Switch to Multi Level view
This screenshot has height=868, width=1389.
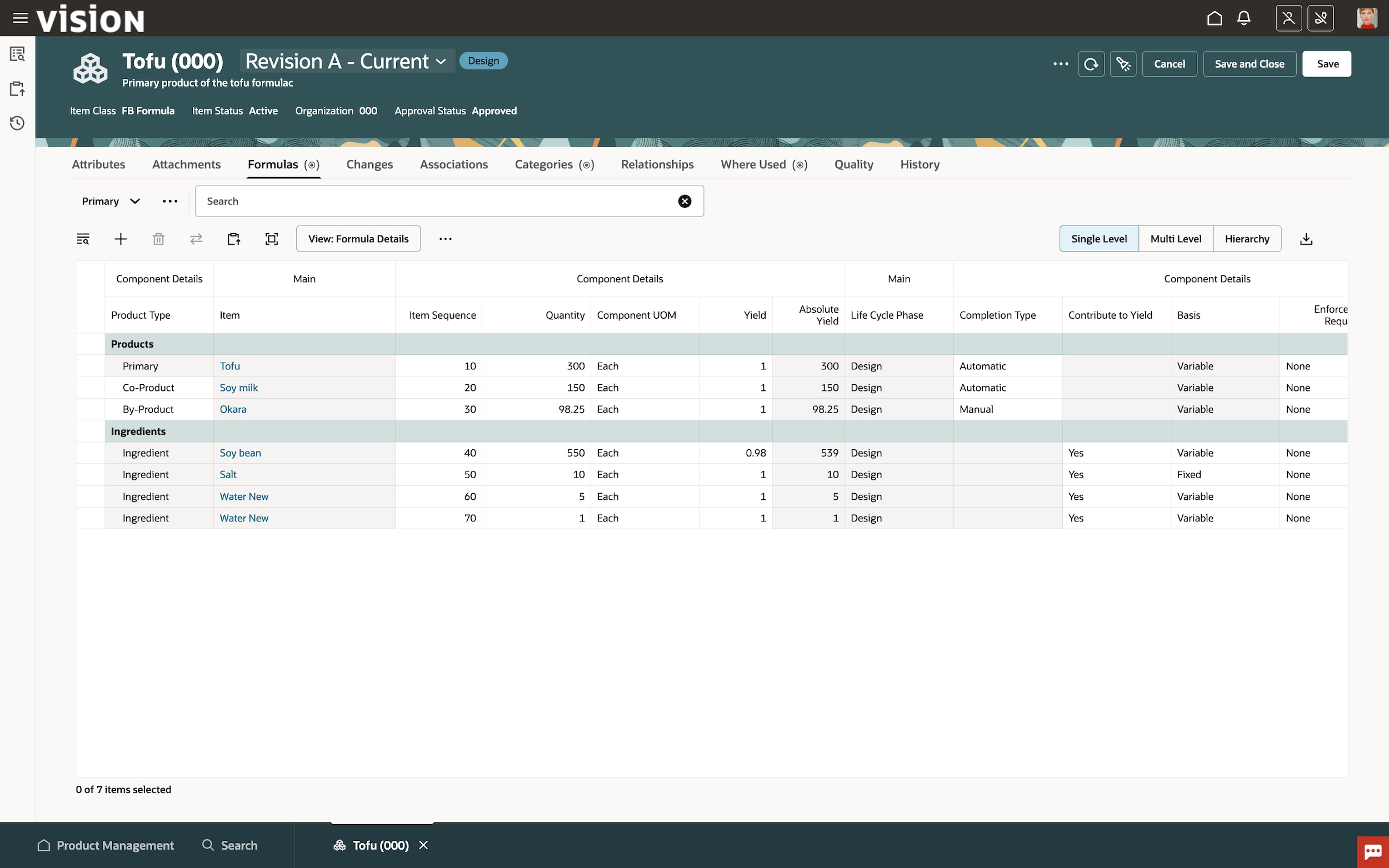1176,239
